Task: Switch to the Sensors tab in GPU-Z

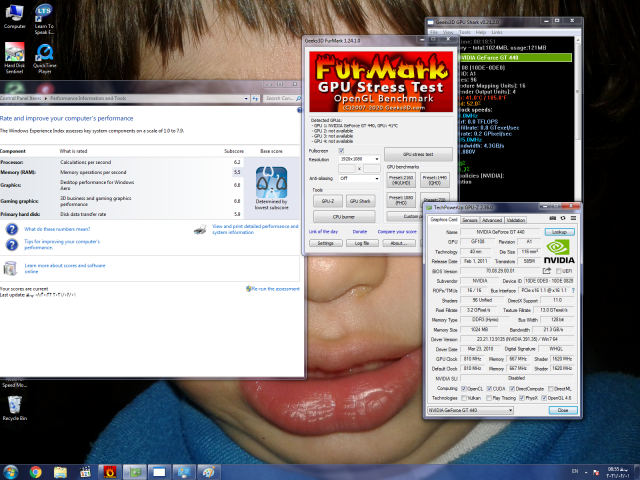Action: coord(470,220)
